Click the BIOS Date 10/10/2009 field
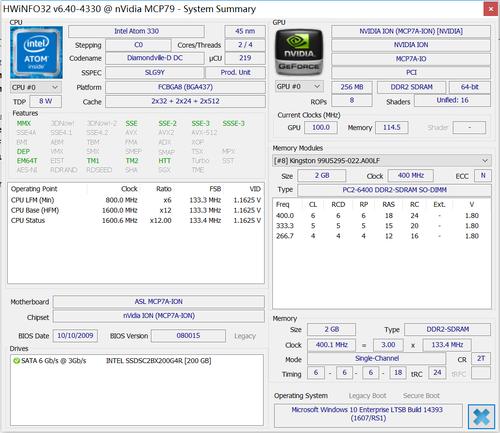This screenshot has width=500, height=433. [x=75, y=336]
